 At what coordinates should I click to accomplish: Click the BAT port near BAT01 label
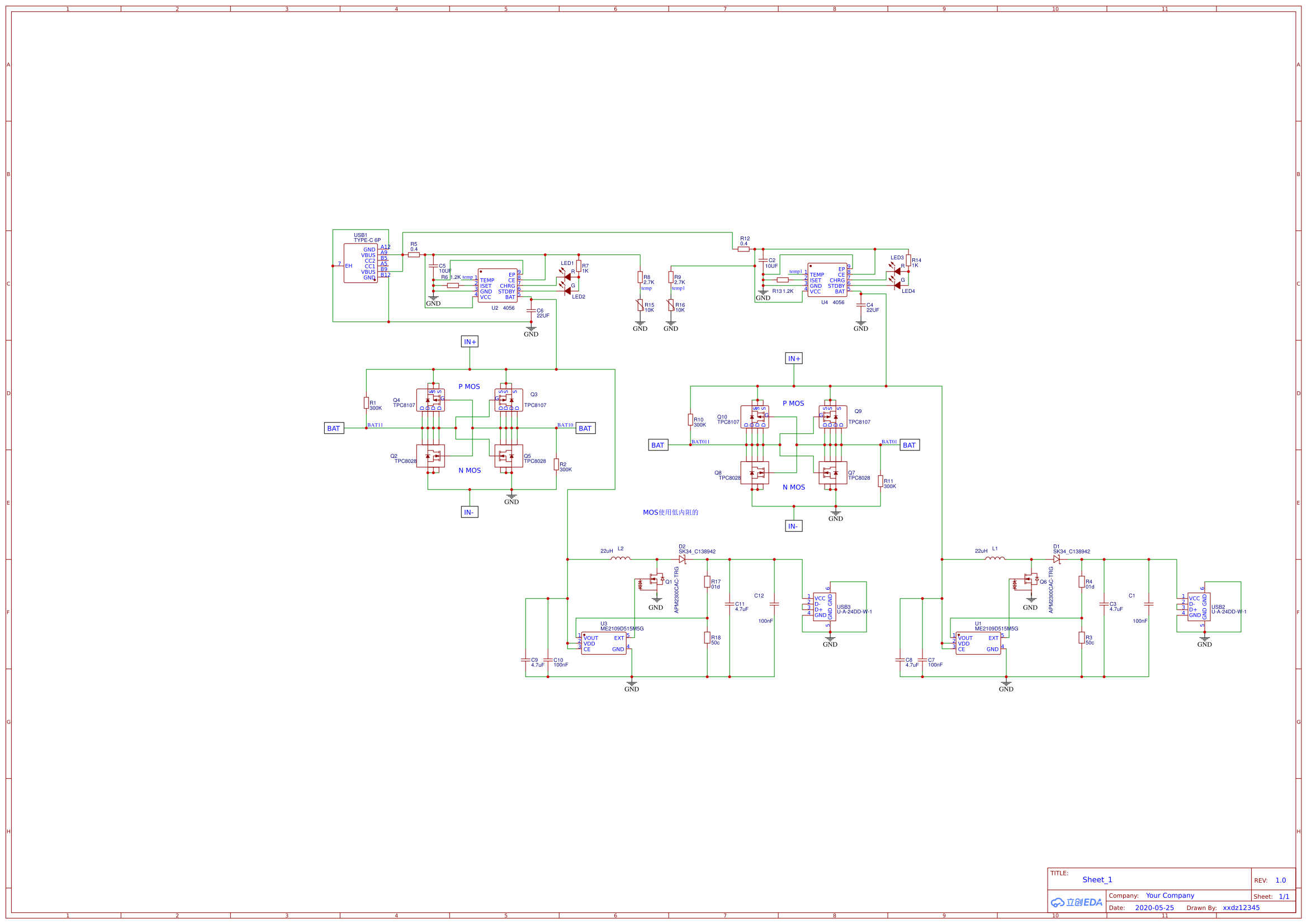(910, 444)
